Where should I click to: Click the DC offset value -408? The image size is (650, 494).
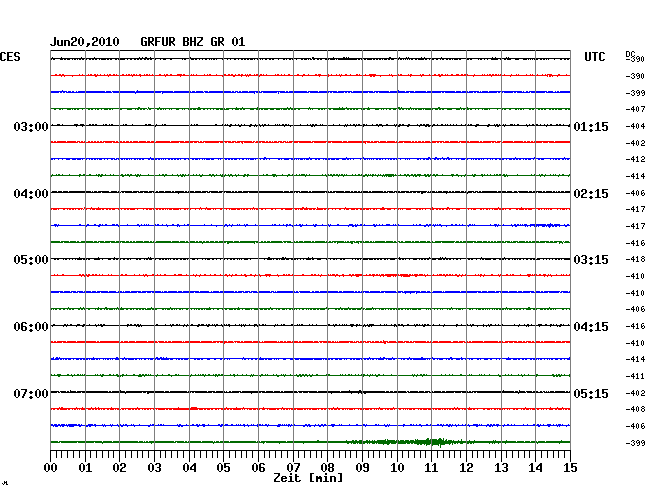pyautogui.click(x=635, y=409)
